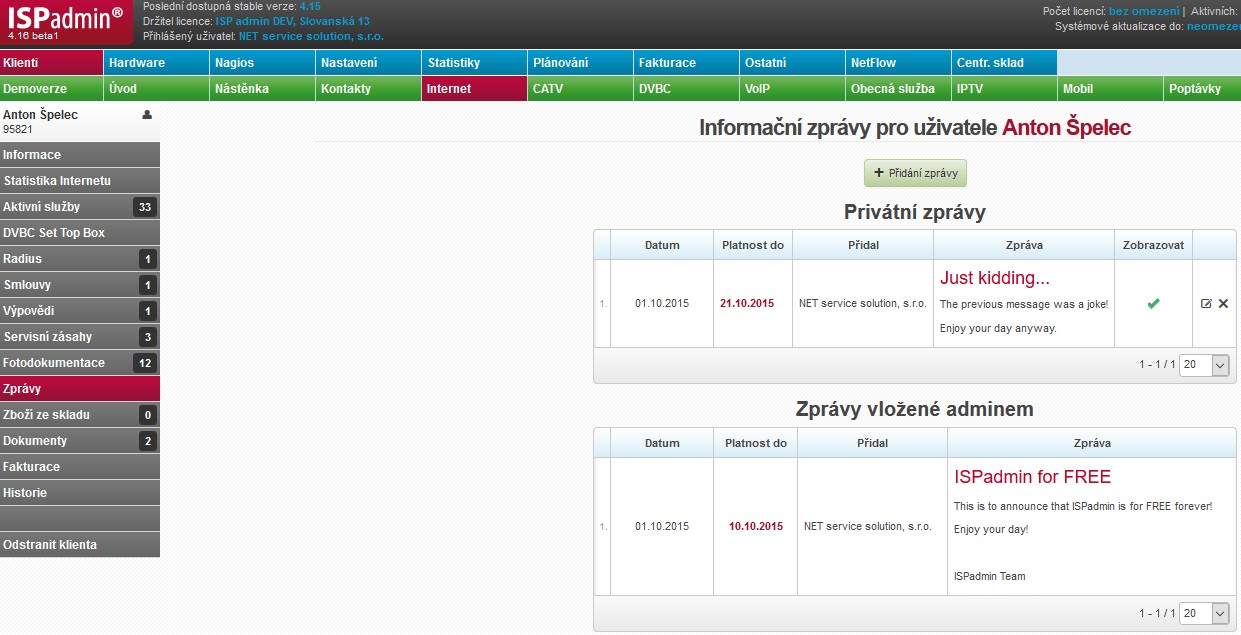Open the Statistiky main menu
This screenshot has height=635, width=1241.
[x=475, y=62]
